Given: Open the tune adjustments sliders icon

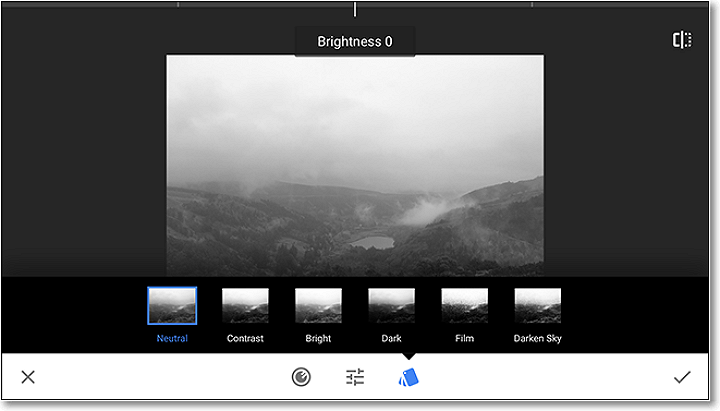Looking at the screenshot, I should pos(355,377).
